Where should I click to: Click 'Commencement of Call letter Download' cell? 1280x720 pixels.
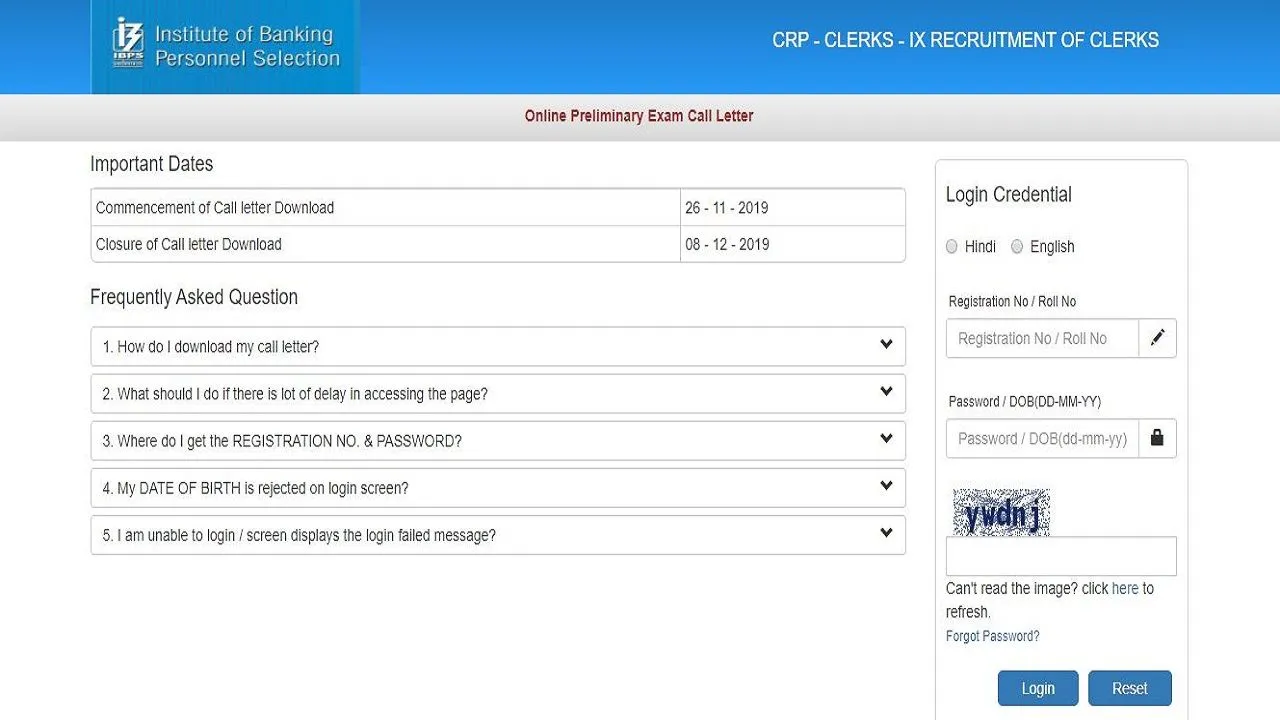tap(385, 208)
